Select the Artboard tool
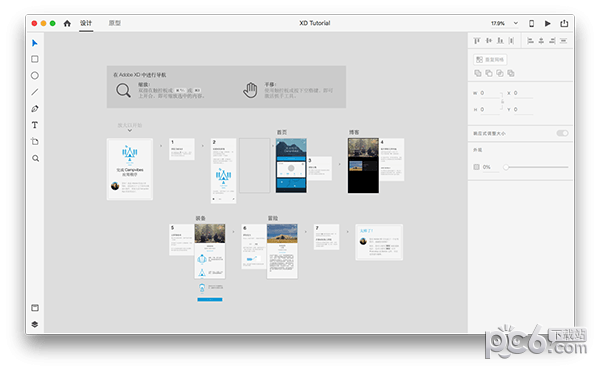Viewport: 600px width, 371px height. (x=35, y=142)
